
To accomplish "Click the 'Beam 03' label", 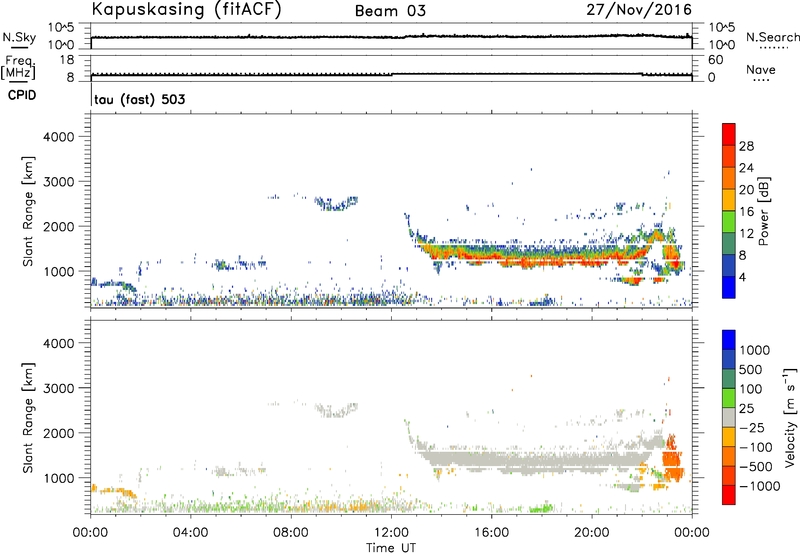I will pos(390,11).
